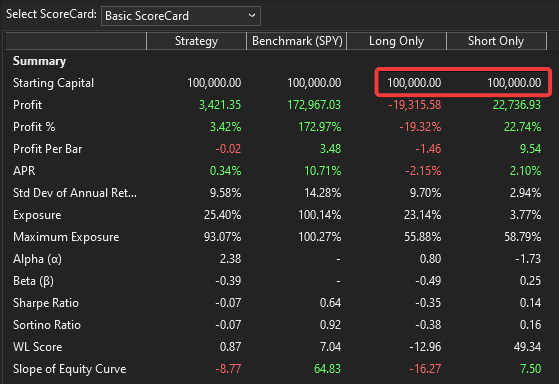559x384 pixels.
Task: Select the Profit % row label
Action: tap(34, 127)
